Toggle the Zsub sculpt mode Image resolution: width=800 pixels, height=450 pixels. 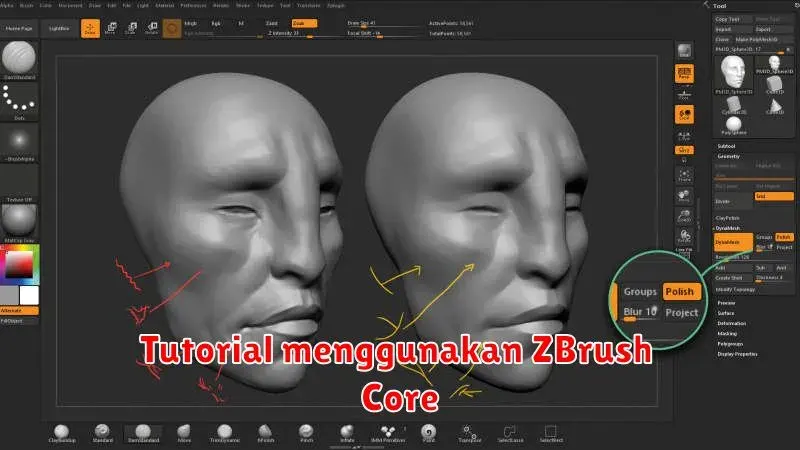304,23
